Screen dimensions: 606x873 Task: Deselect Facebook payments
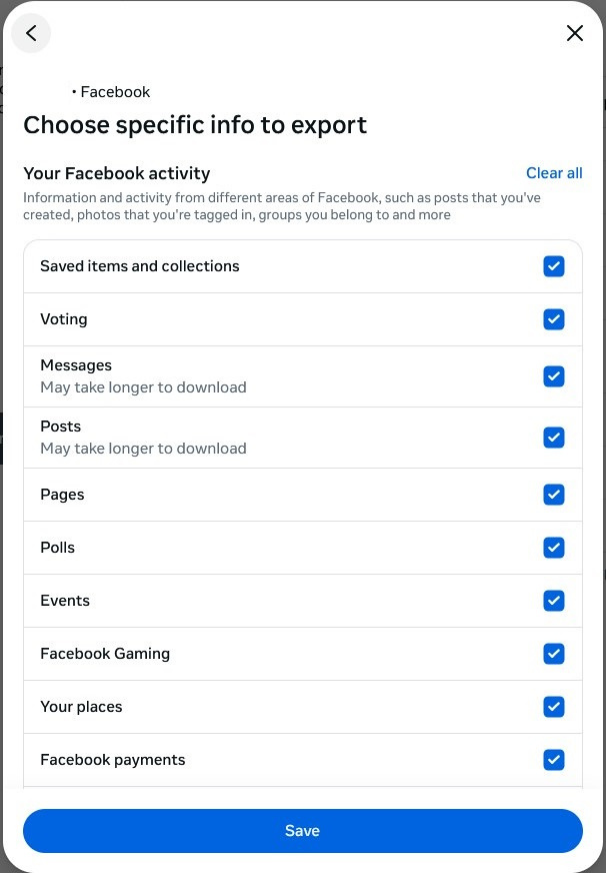coord(554,759)
